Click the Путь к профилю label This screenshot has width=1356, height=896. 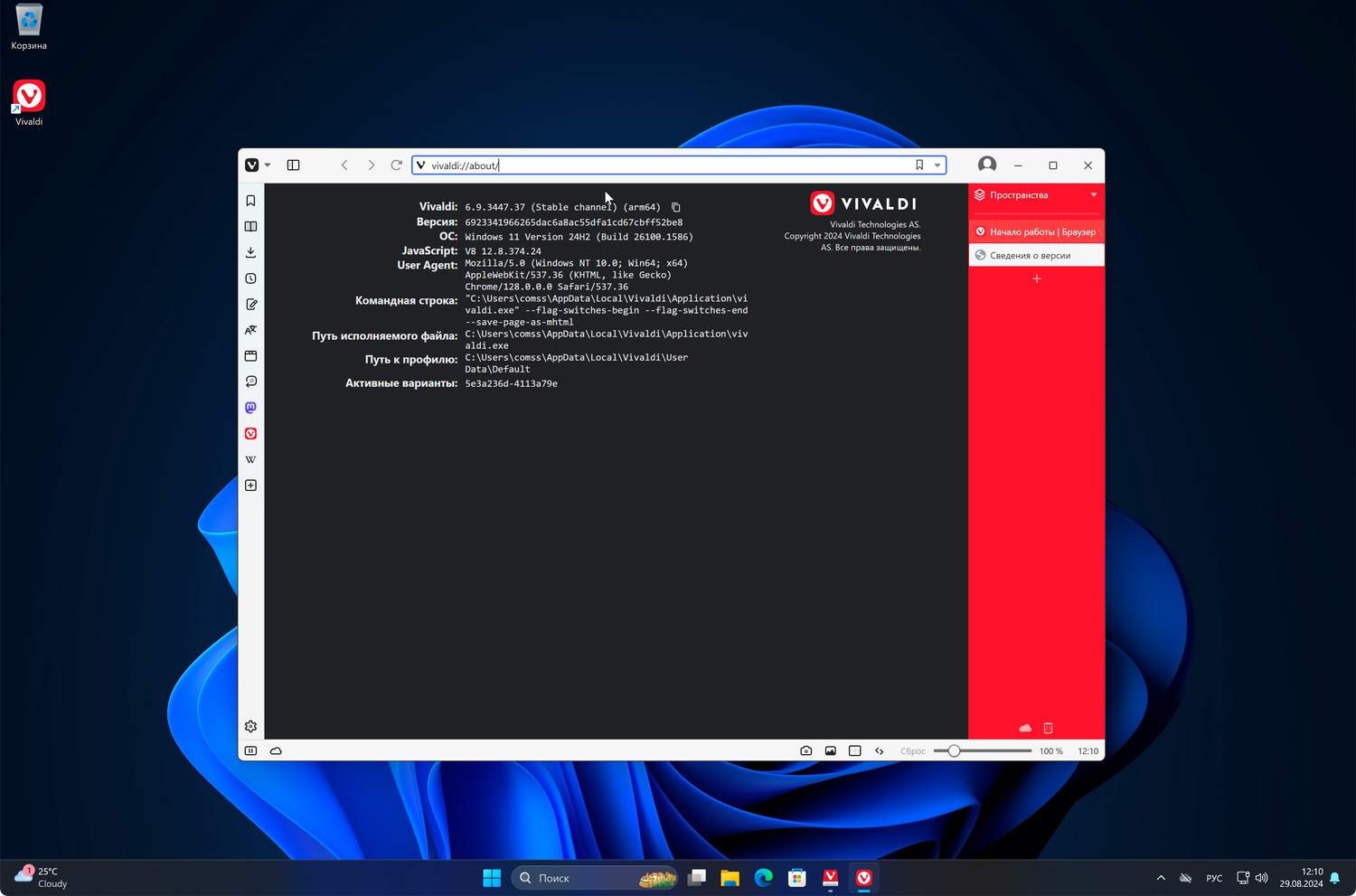[x=411, y=359]
